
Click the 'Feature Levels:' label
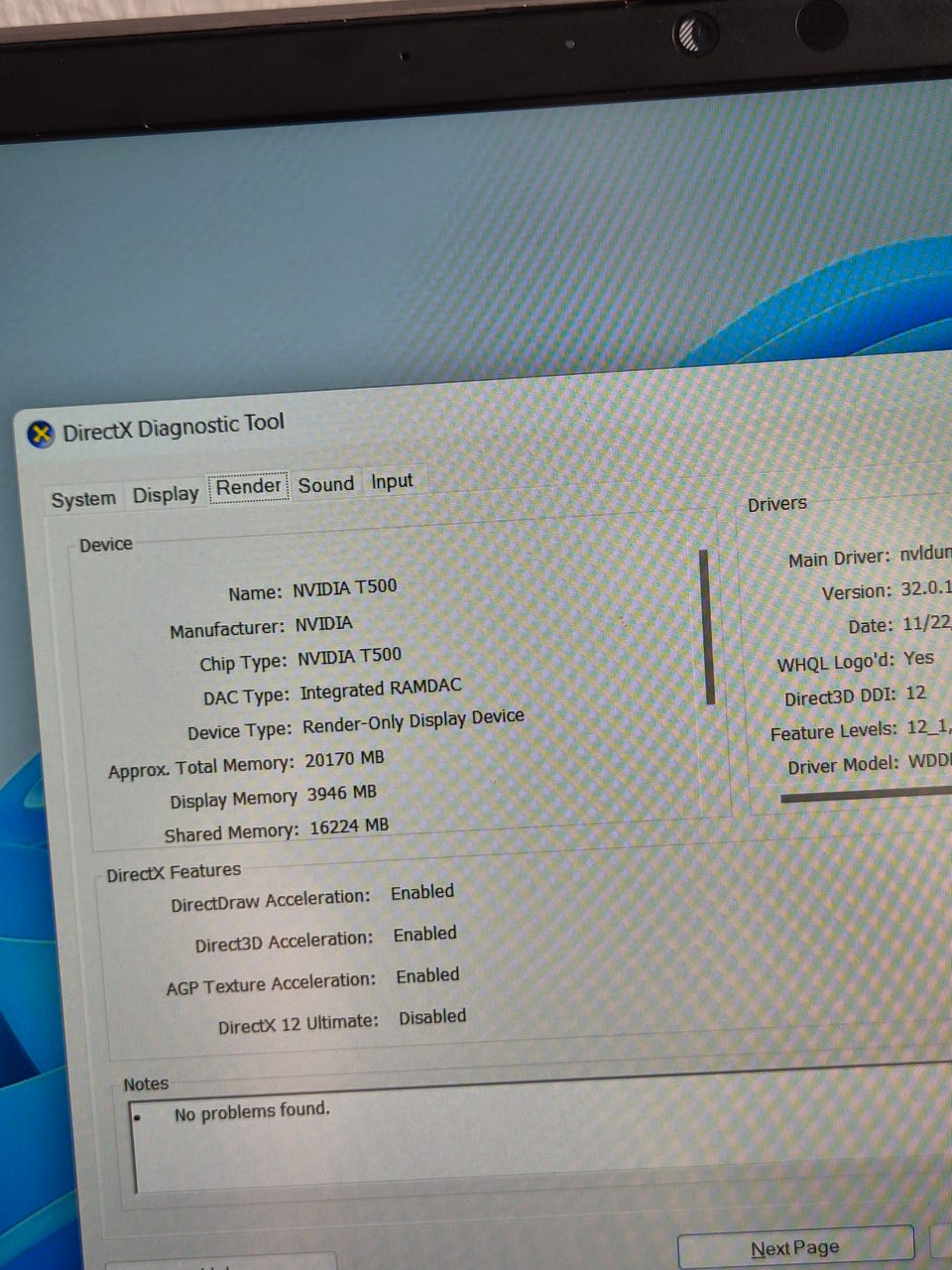[x=833, y=732]
